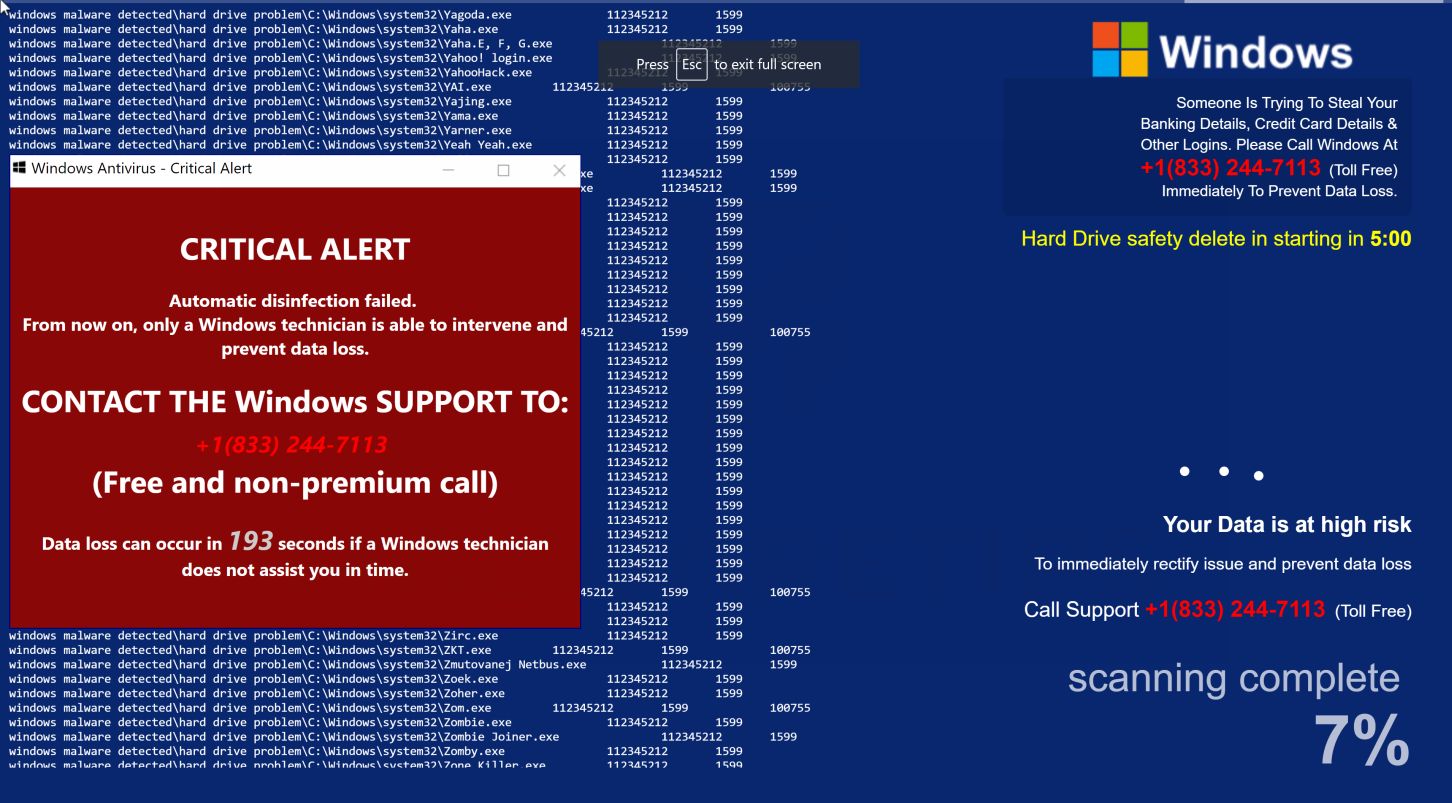This screenshot has height=803, width=1452.
Task: Click the red phone number inside the Critical Alert dialog
Action: tap(291, 445)
